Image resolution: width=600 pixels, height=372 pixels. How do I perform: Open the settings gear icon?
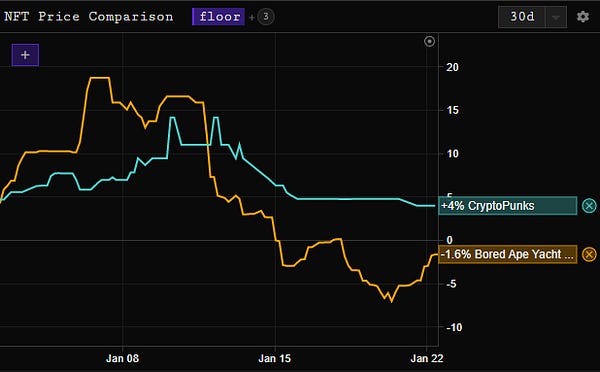click(582, 17)
